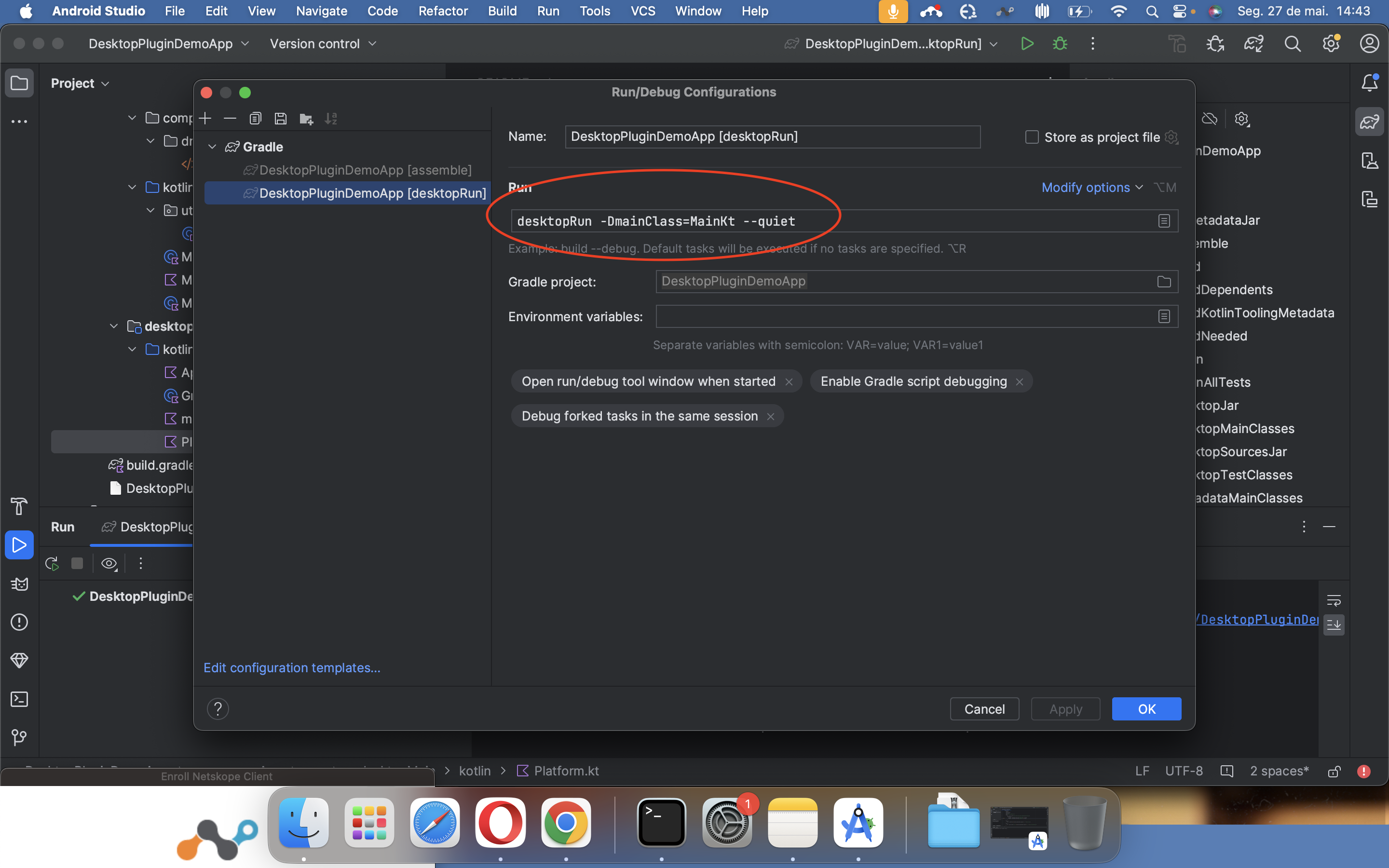This screenshot has width=1389, height=868.
Task: Collapse the comp folder in project tree
Action: 132,118
